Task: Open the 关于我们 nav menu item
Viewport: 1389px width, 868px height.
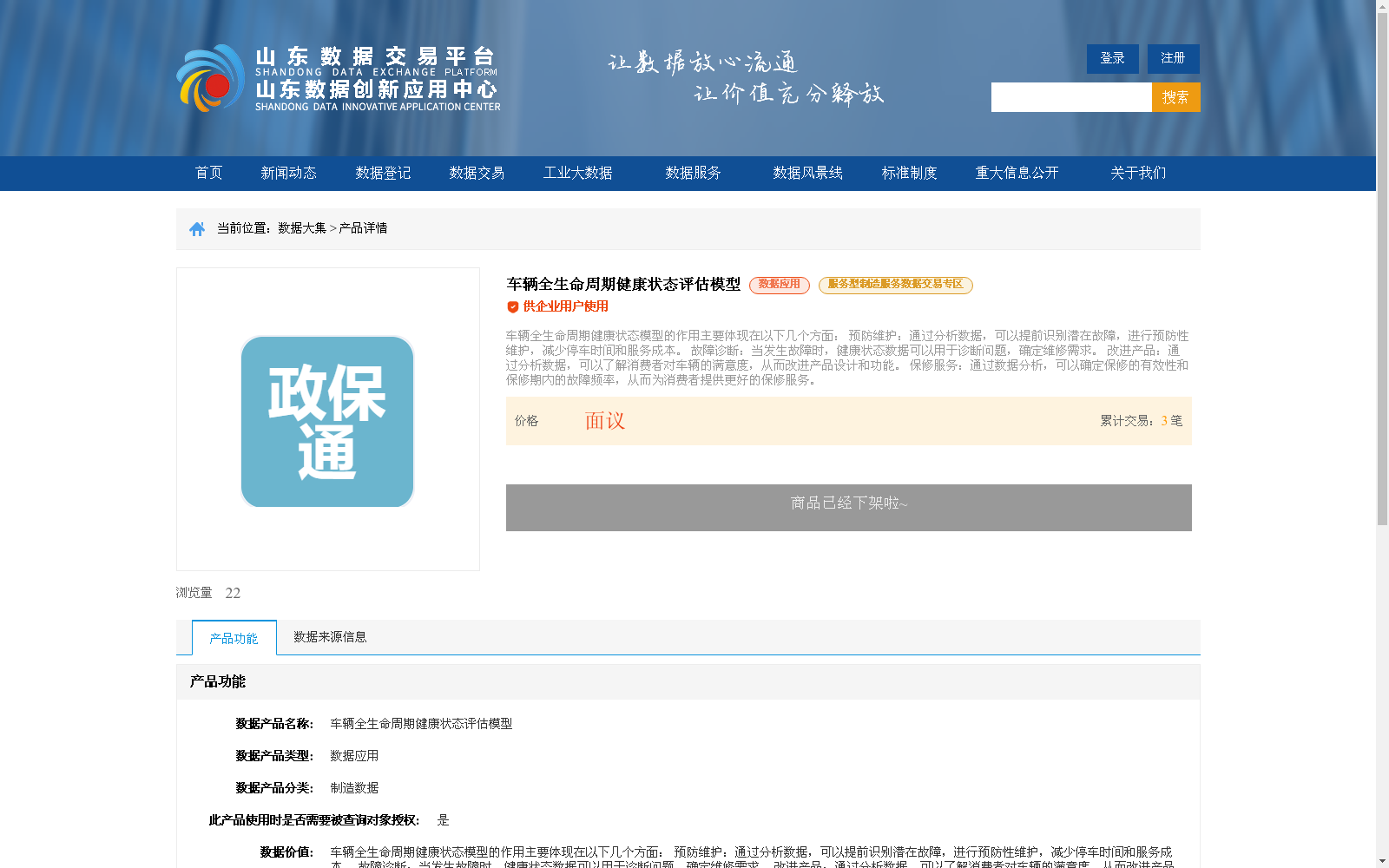Action: pos(1138,173)
